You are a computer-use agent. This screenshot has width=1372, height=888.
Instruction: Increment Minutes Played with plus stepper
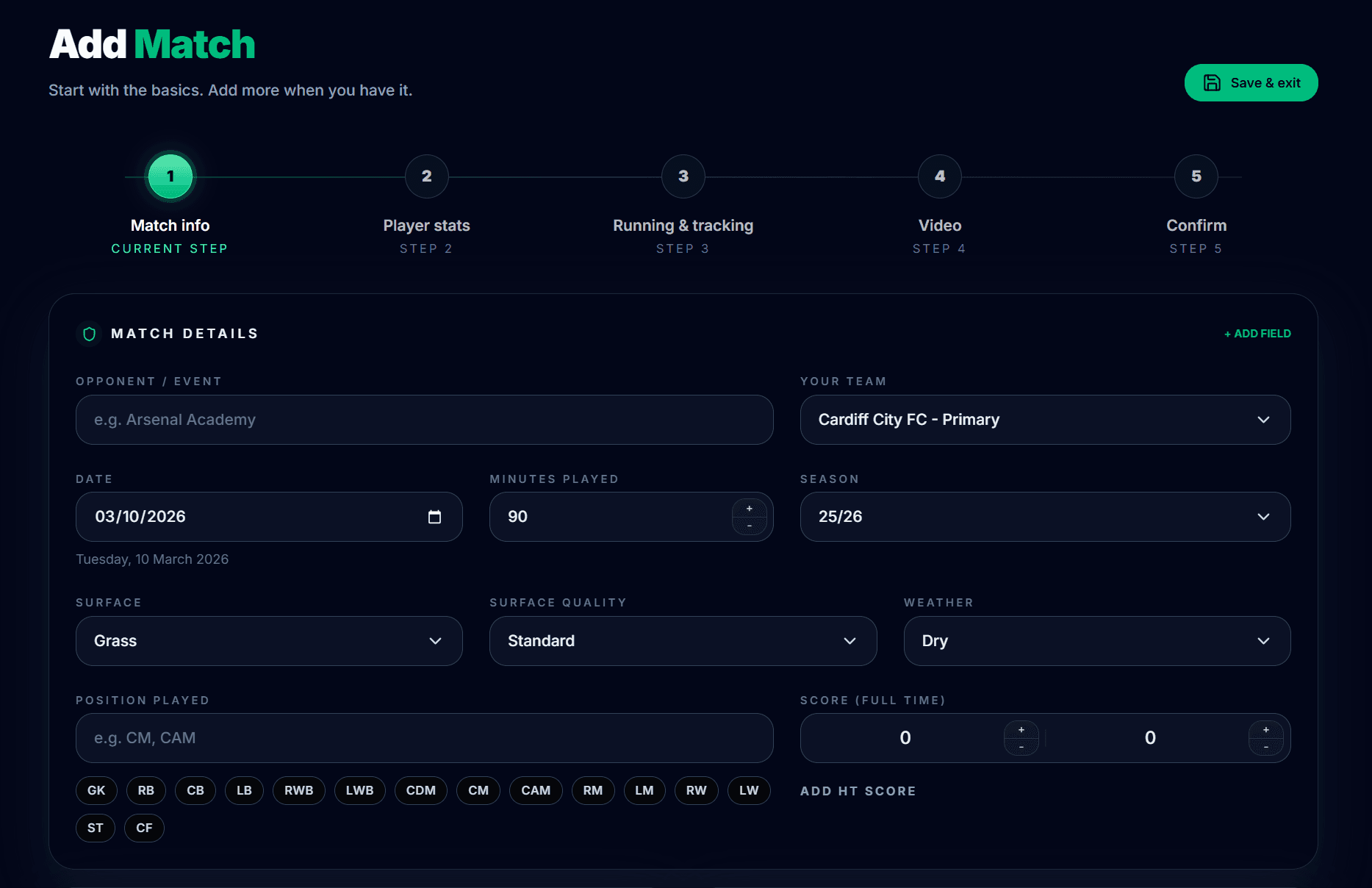pyautogui.click(x=749, y=507)
